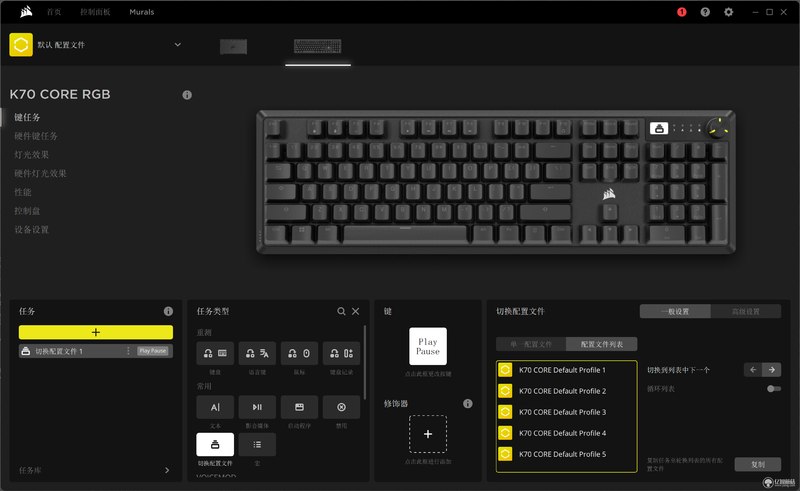This screenshot has width=800, height=491.
Task: Close the 任务类型 panel with the X
Action: click(356, 311)
